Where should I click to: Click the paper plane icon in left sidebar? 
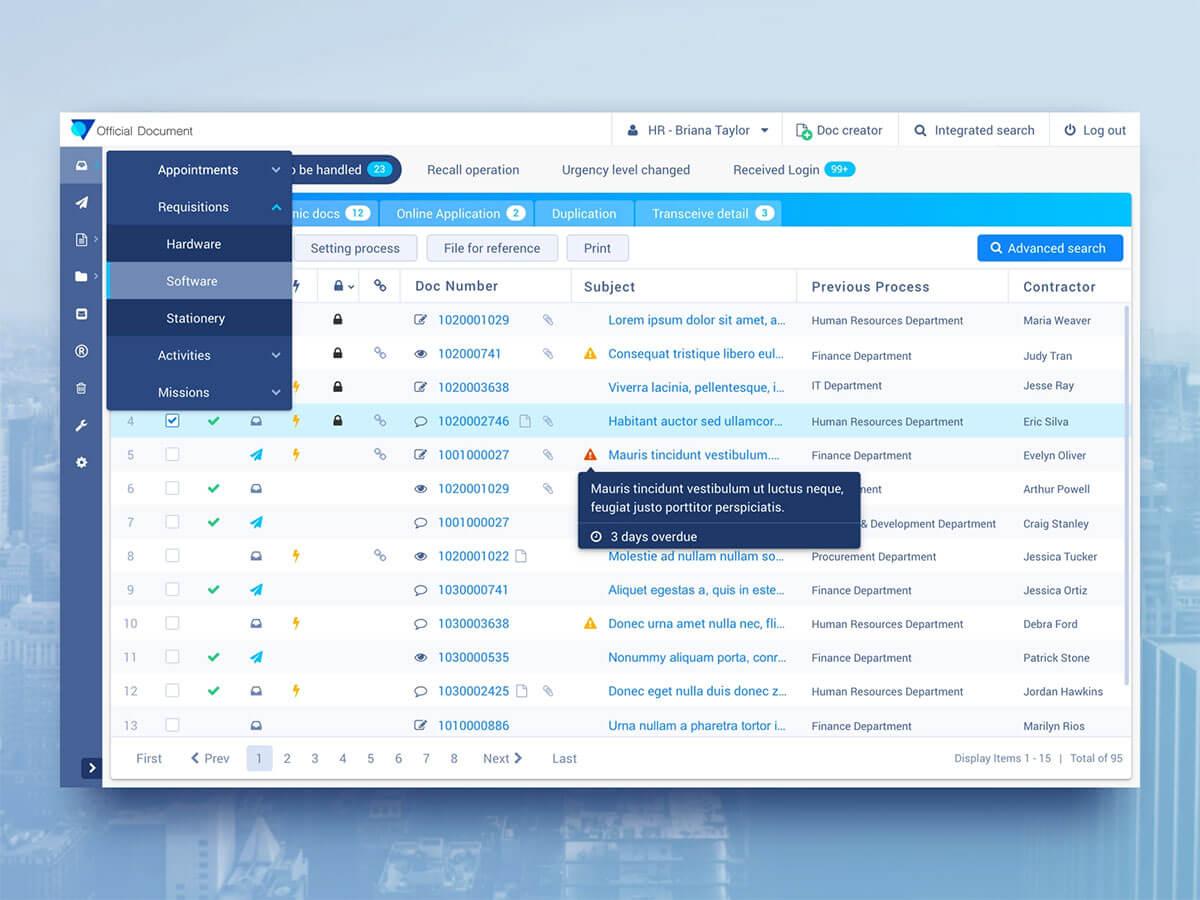(x=81, y=203)
